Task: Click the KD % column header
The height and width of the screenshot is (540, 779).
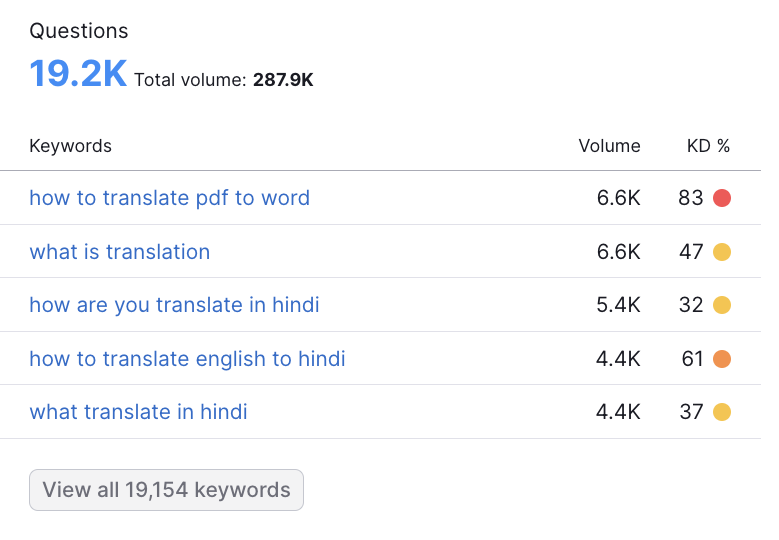Action: [x=708, y=146]
